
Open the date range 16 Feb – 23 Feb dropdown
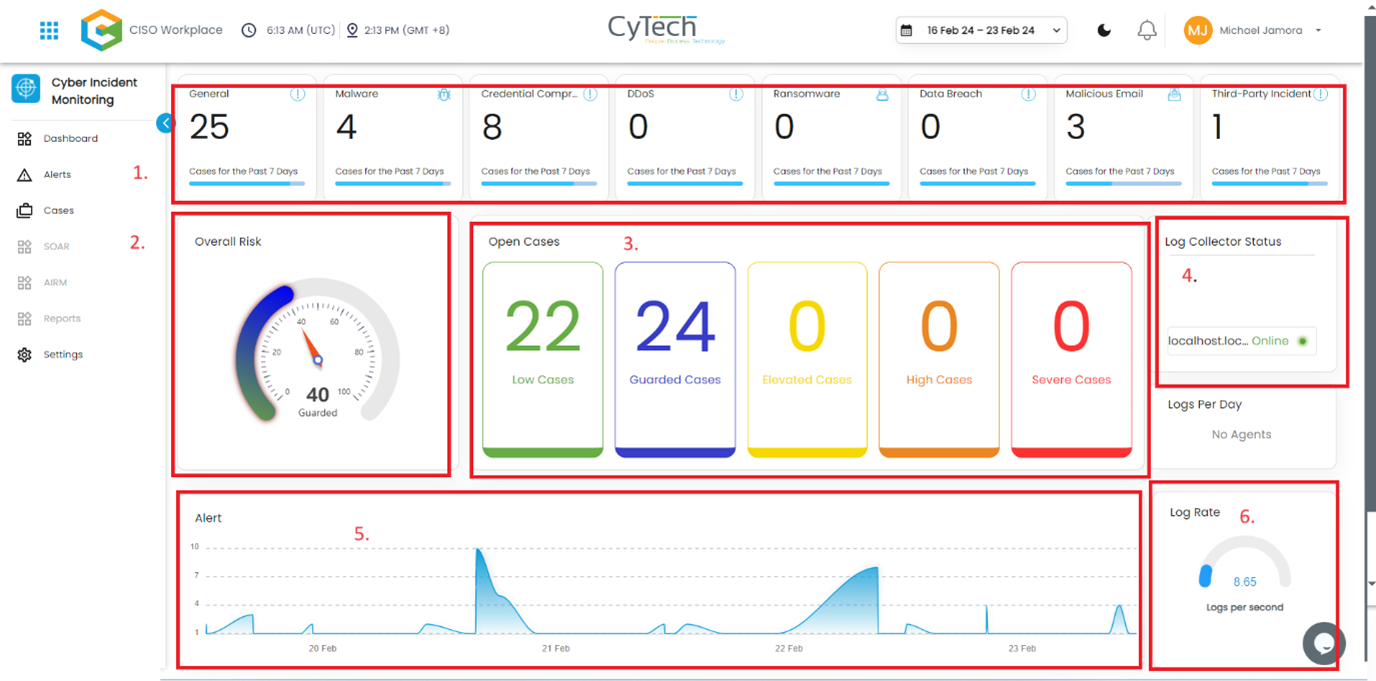(982, 31)
